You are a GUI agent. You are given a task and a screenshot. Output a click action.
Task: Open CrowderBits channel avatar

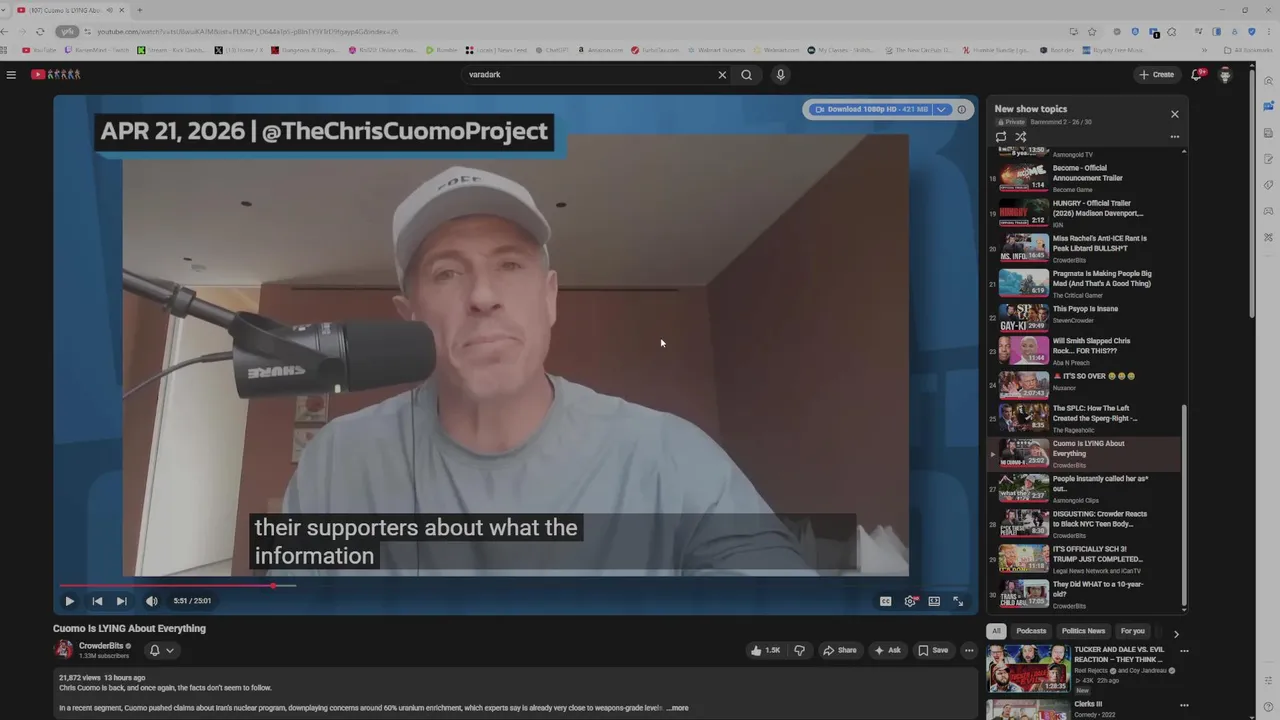[x=64, y=650]
